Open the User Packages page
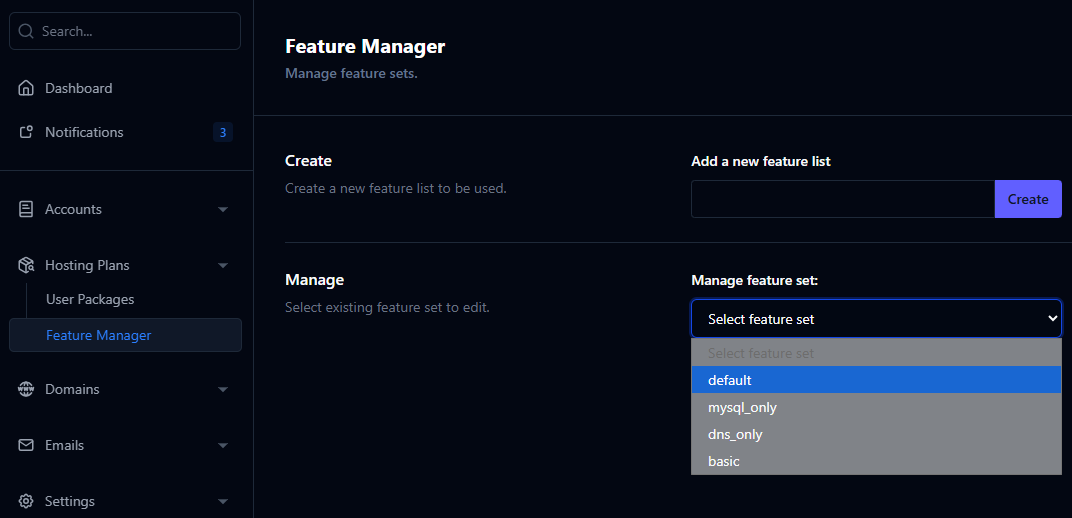 [90, 299]
